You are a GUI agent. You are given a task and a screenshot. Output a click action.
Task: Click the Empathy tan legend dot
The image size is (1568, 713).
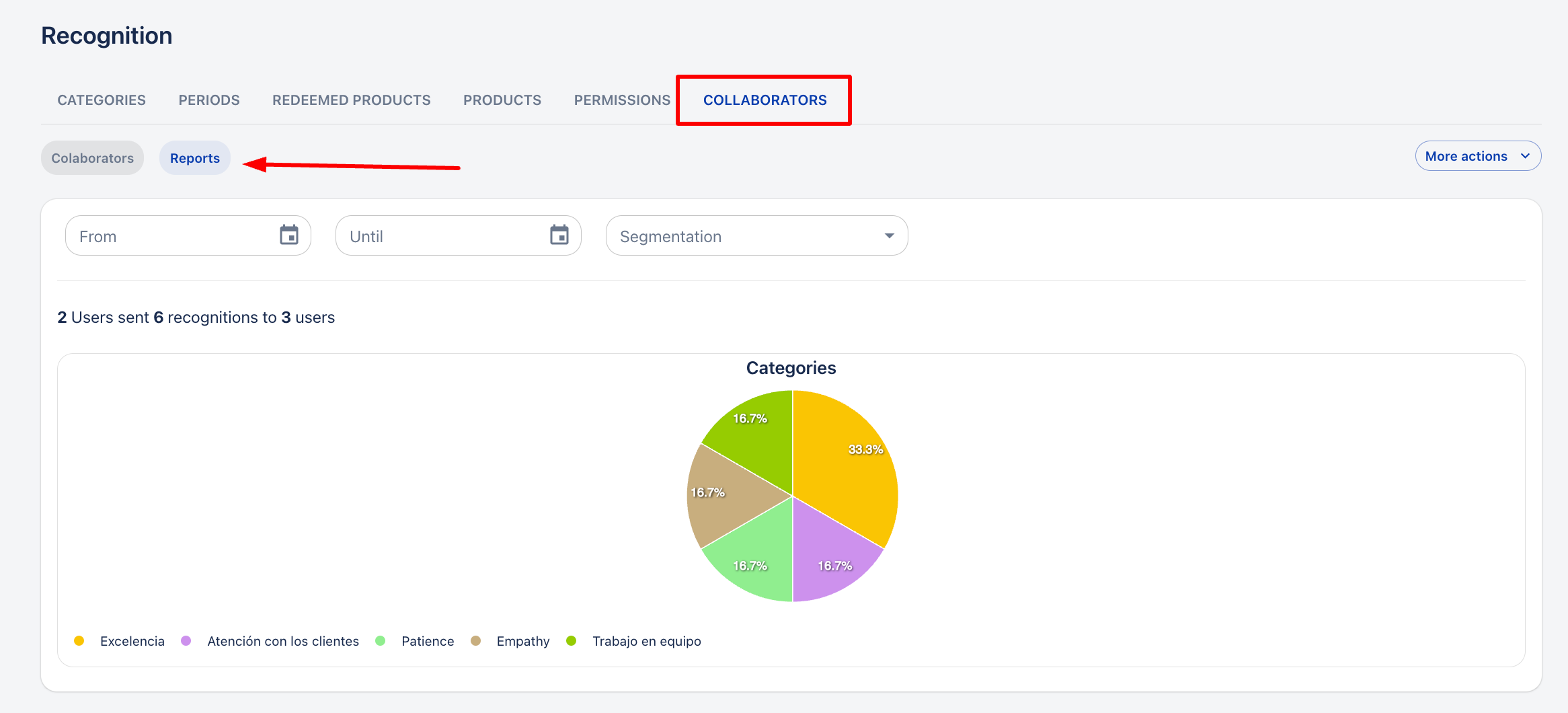coord(476,641)
